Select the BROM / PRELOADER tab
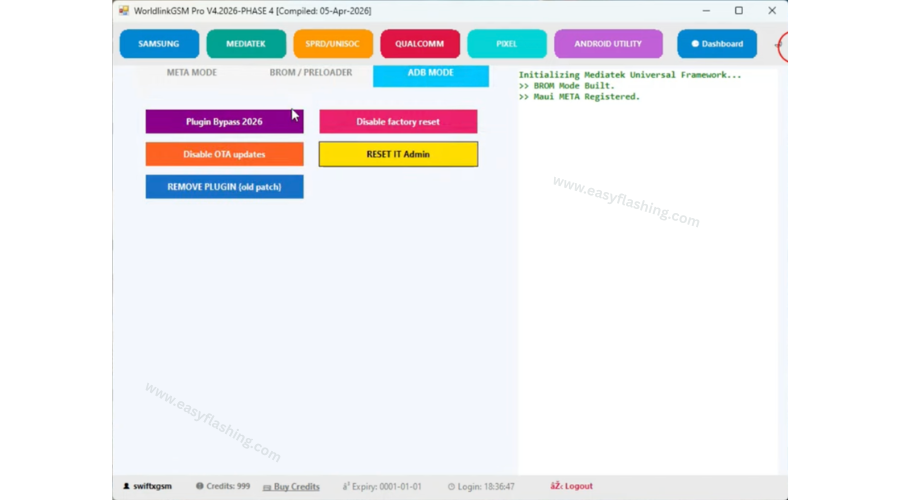 coord(310,73)
